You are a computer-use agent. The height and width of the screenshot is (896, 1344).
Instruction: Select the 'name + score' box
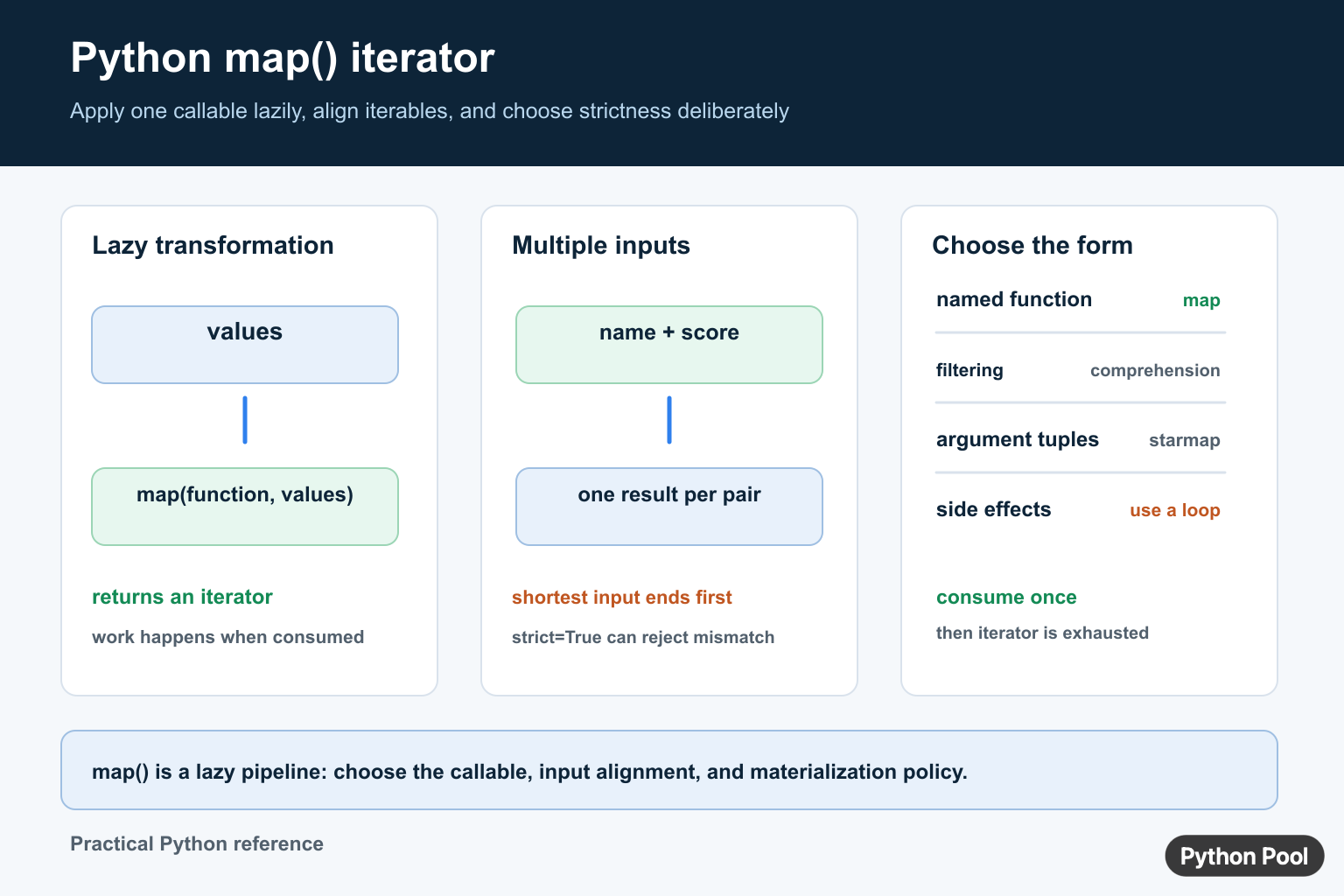669,345
